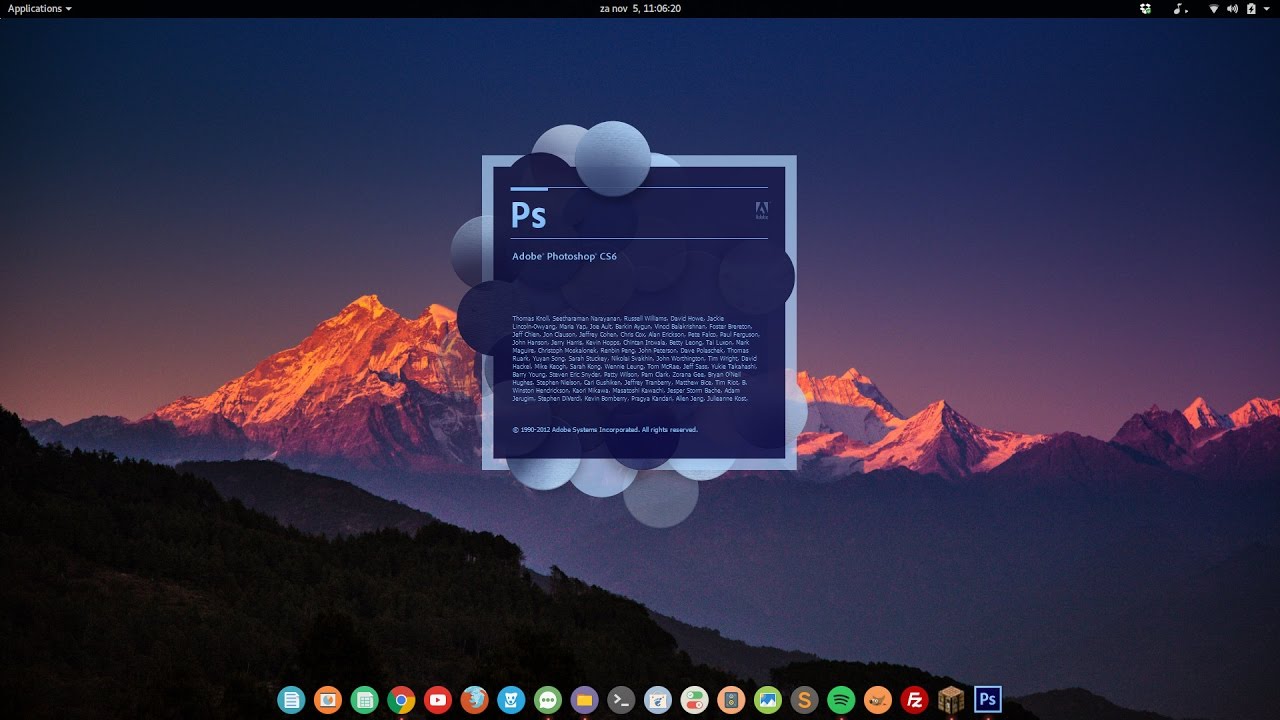
Task: Open the orange speaker music app
Action: (731, 700)
